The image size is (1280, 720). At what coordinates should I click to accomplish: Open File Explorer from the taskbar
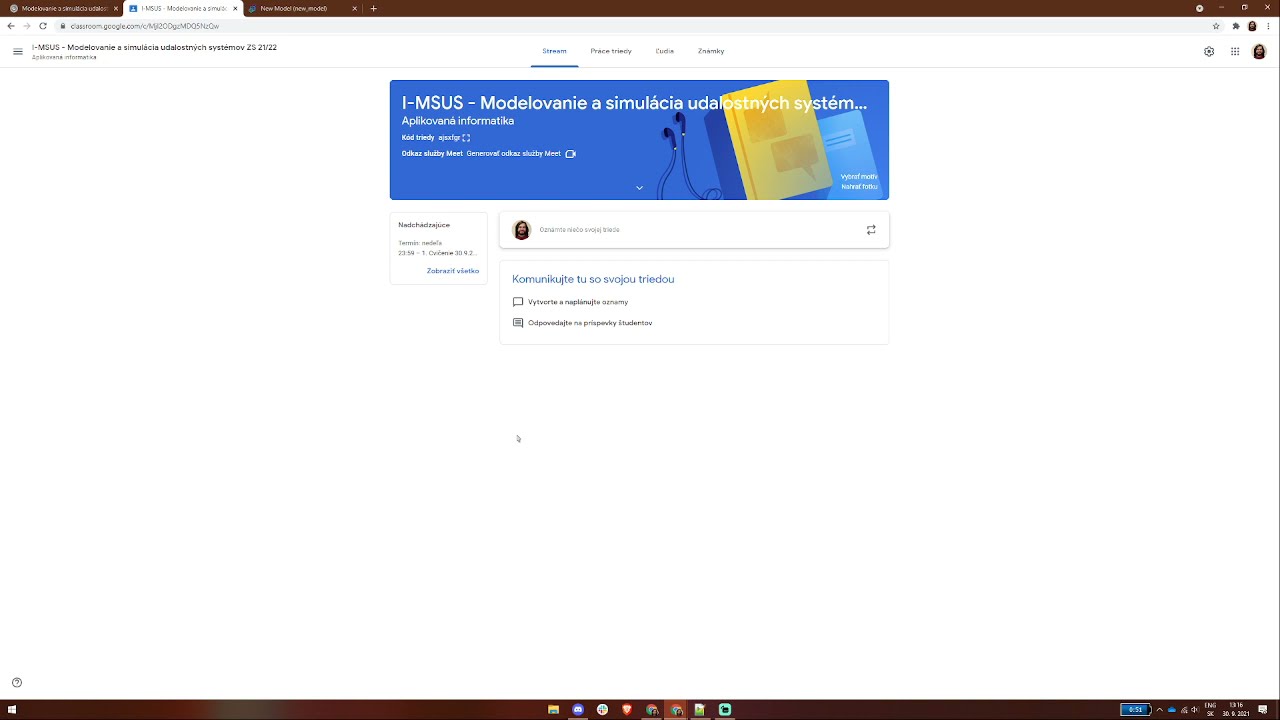[553, 710]
